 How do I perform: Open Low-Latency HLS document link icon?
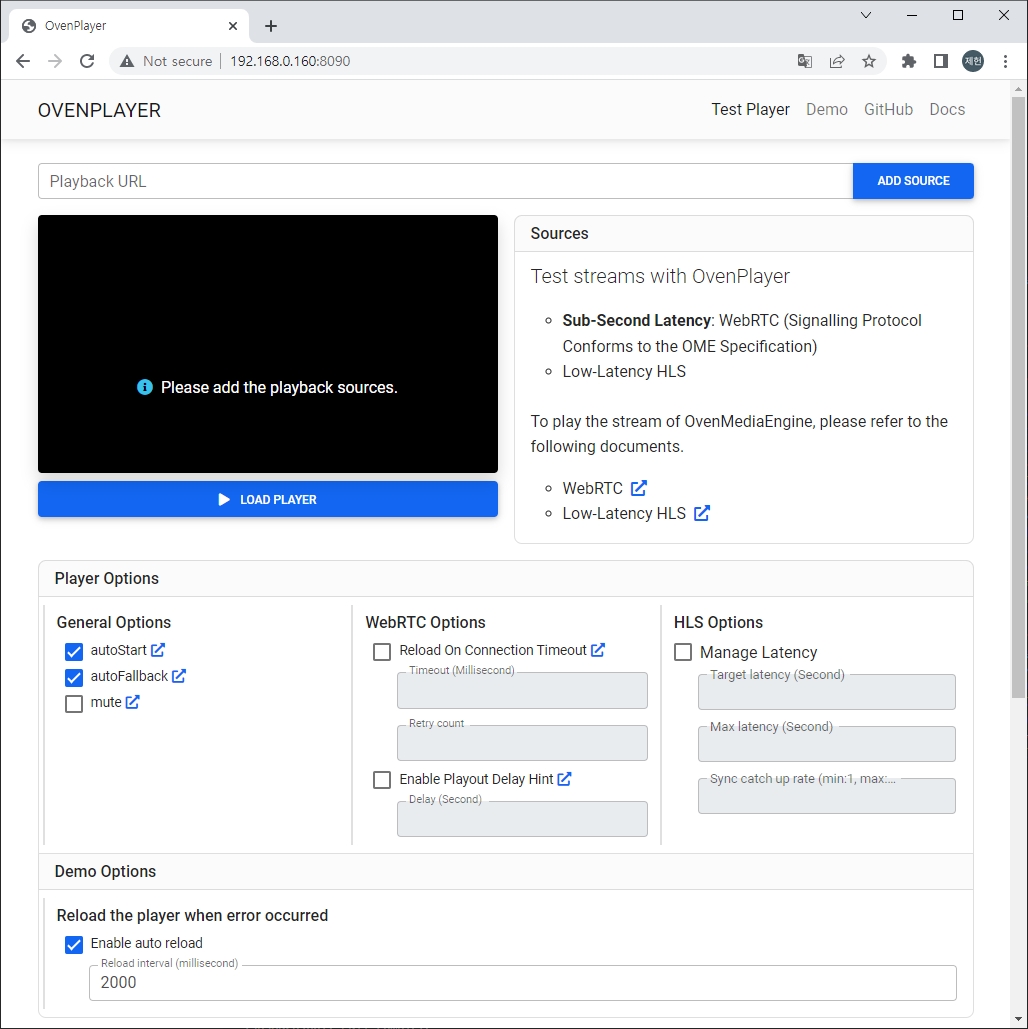[x=702, y=513]
